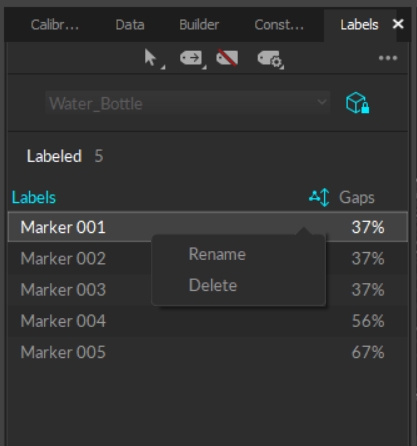This screenshot has width=417, height=446.
Task: Choose Delete from the context menu
Action: point(213,285)
